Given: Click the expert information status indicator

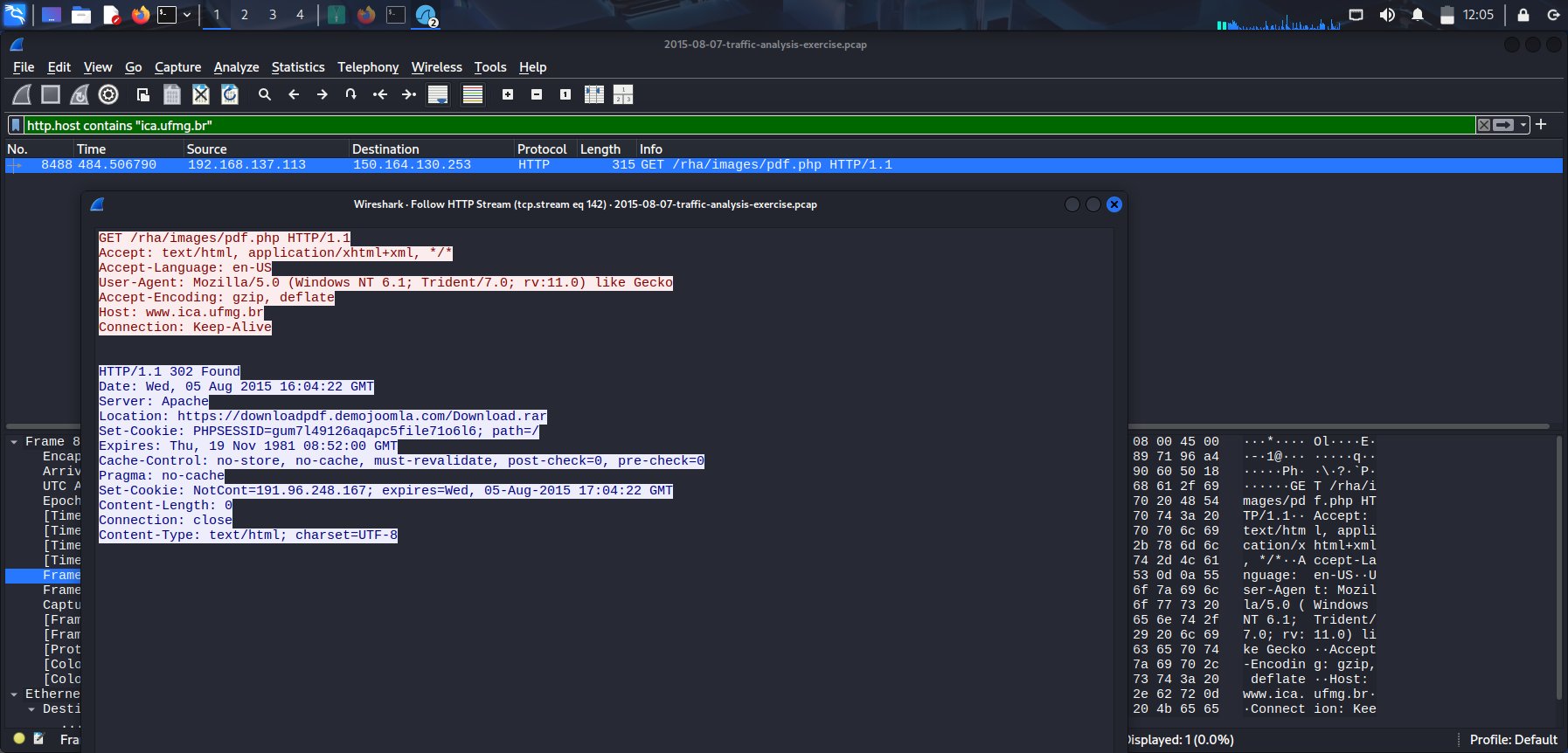Looking at the screenshot, I should point(19,739).
